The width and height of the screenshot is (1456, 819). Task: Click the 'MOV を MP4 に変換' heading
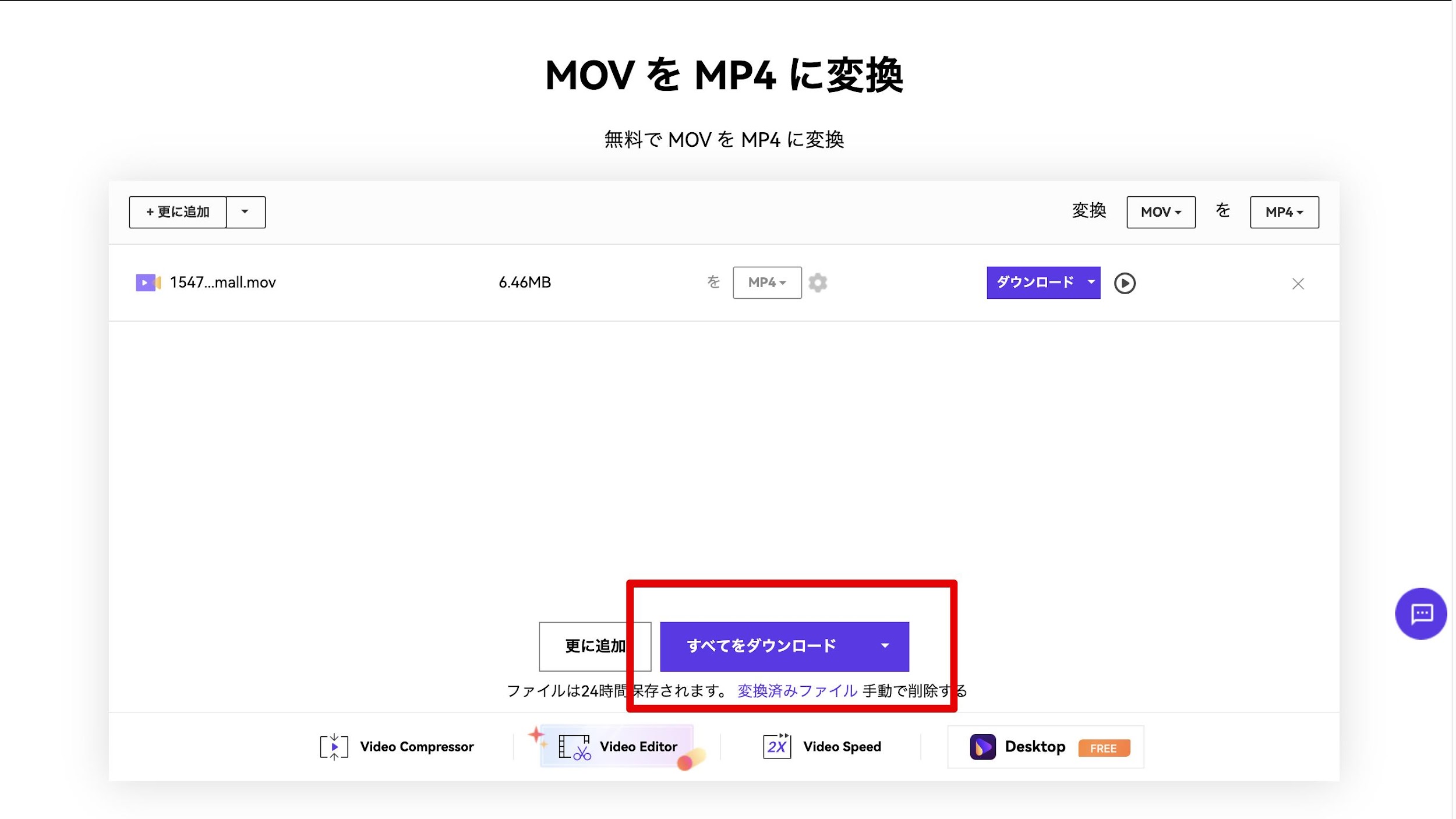pos(724,76)
